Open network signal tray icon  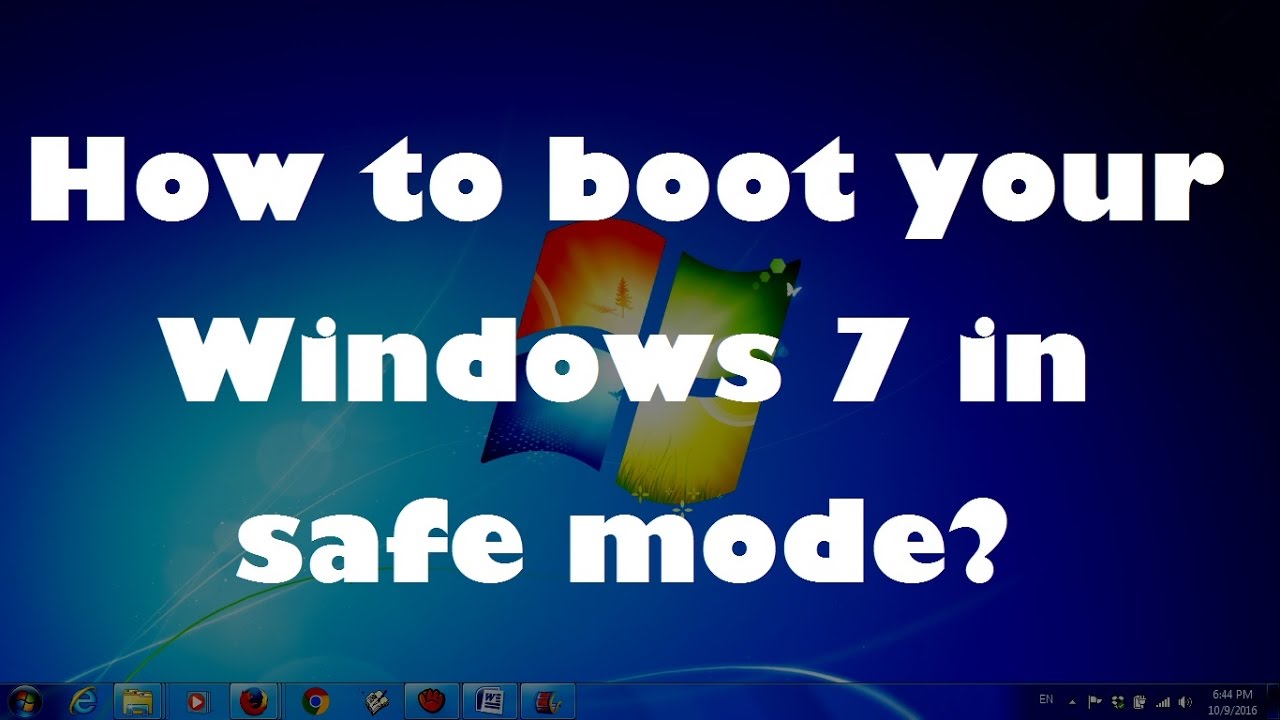[x=1162, y=702]
